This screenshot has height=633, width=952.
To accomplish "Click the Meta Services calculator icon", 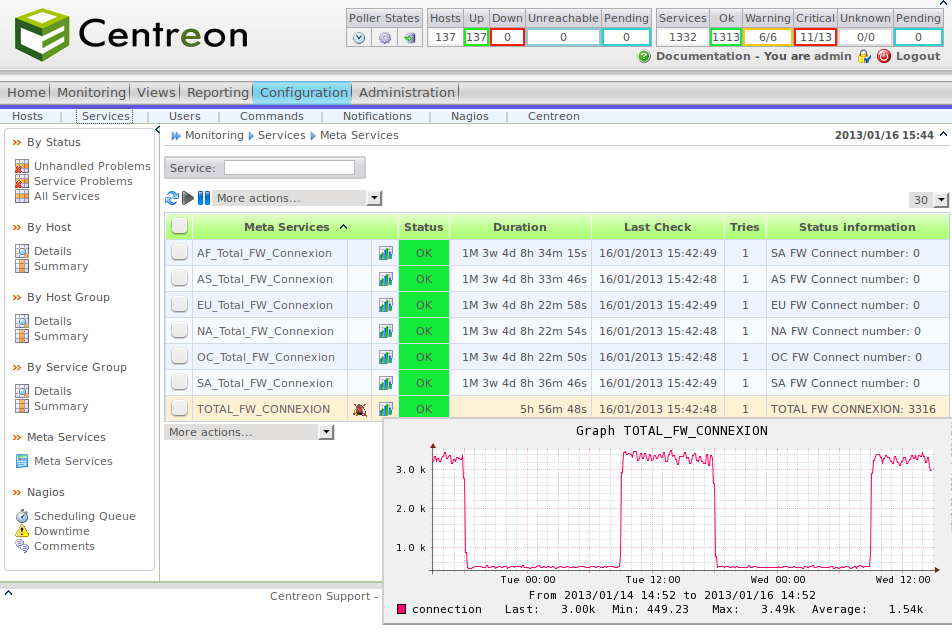I will (22, 461).
